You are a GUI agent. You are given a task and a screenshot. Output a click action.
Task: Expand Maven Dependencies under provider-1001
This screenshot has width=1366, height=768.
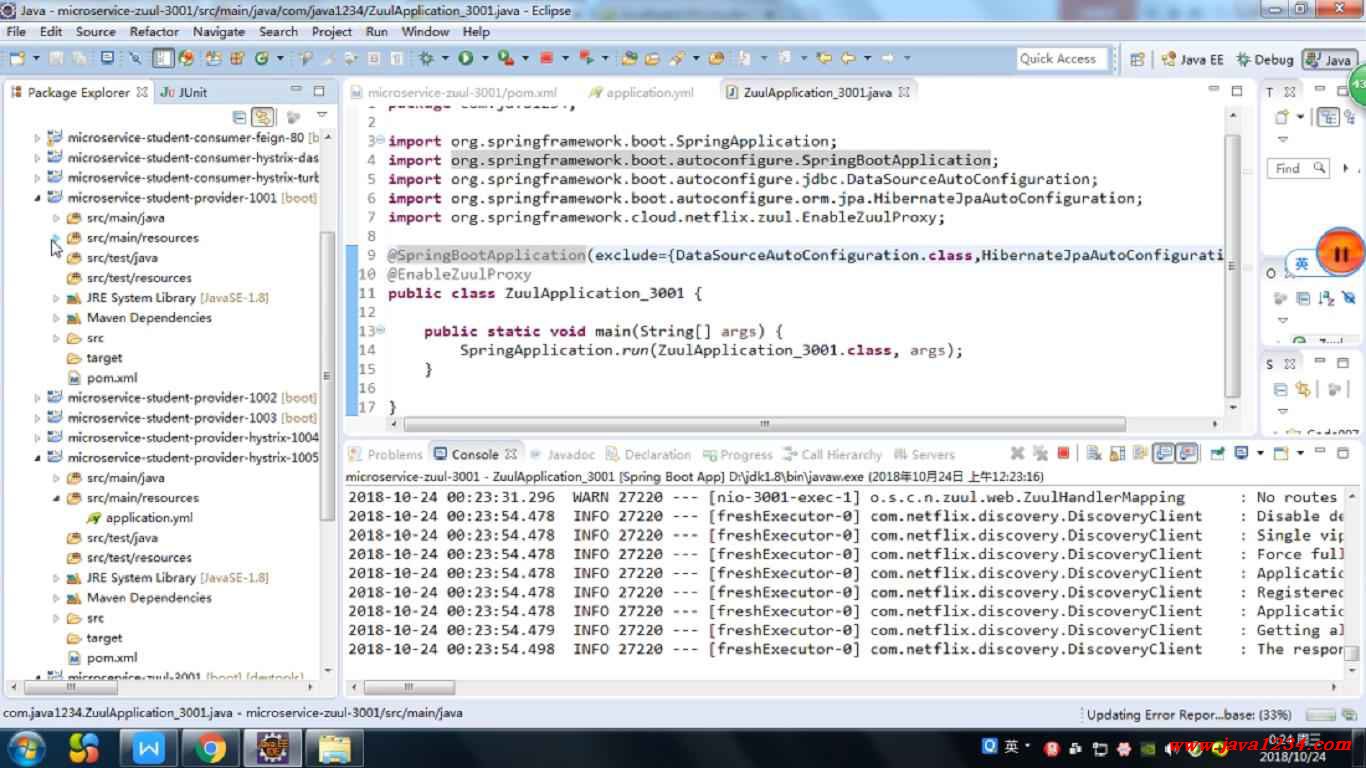tap(57, 318)
